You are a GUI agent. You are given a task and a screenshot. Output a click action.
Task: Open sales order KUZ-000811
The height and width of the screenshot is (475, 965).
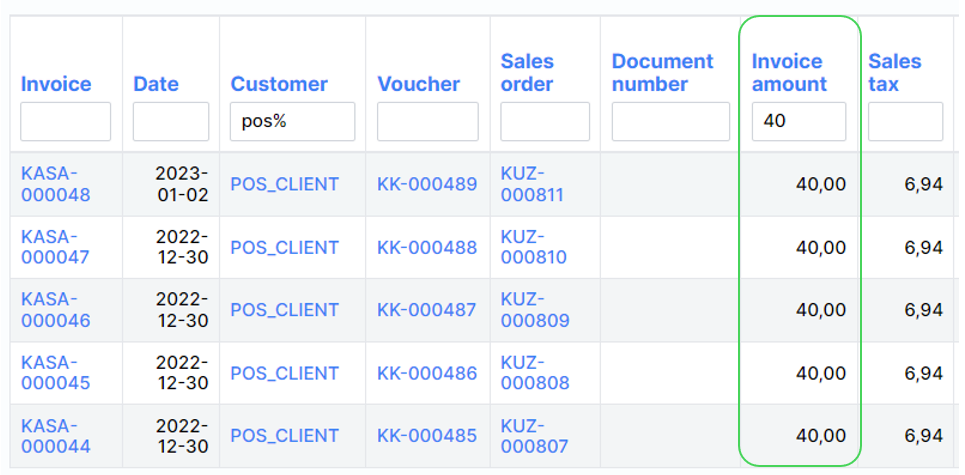[532, 184]
